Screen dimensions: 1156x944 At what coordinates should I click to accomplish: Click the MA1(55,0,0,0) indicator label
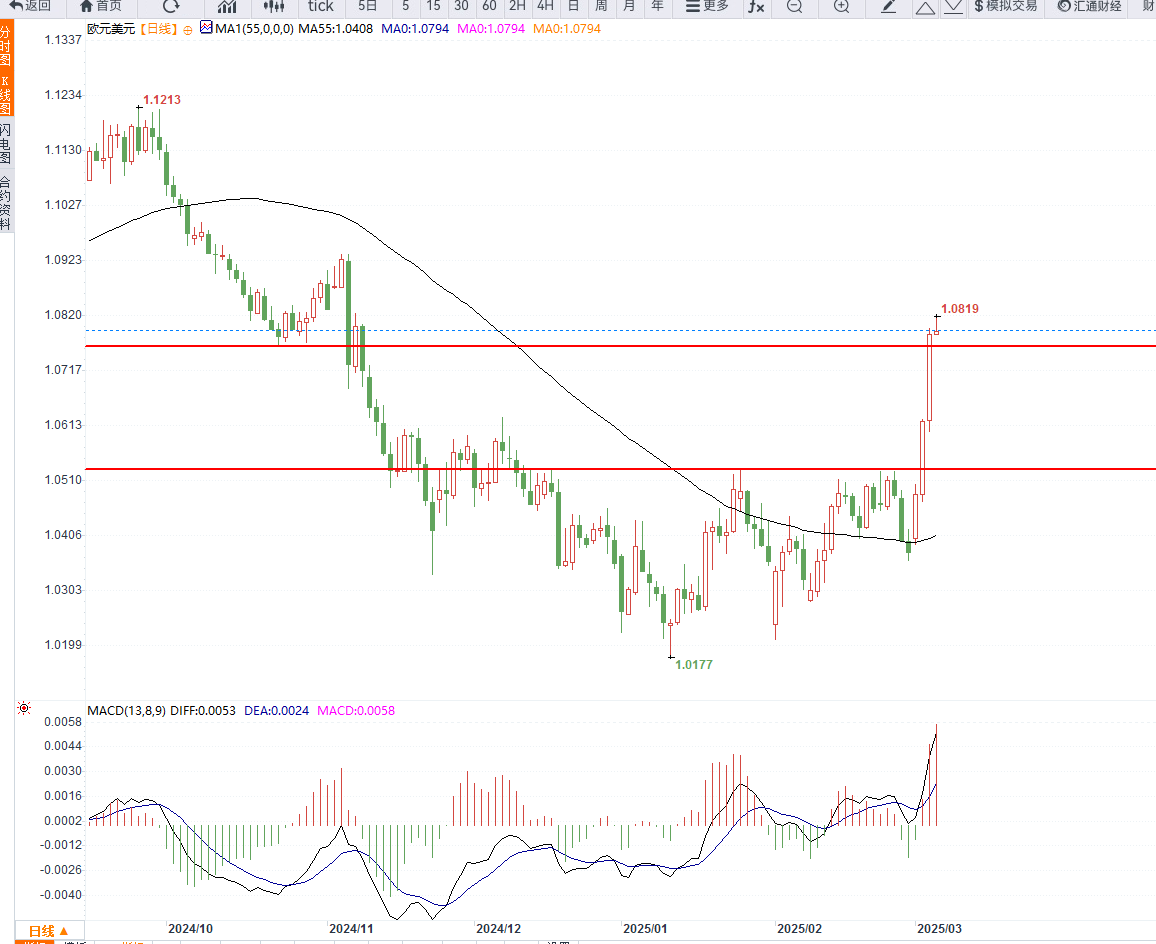254,29
